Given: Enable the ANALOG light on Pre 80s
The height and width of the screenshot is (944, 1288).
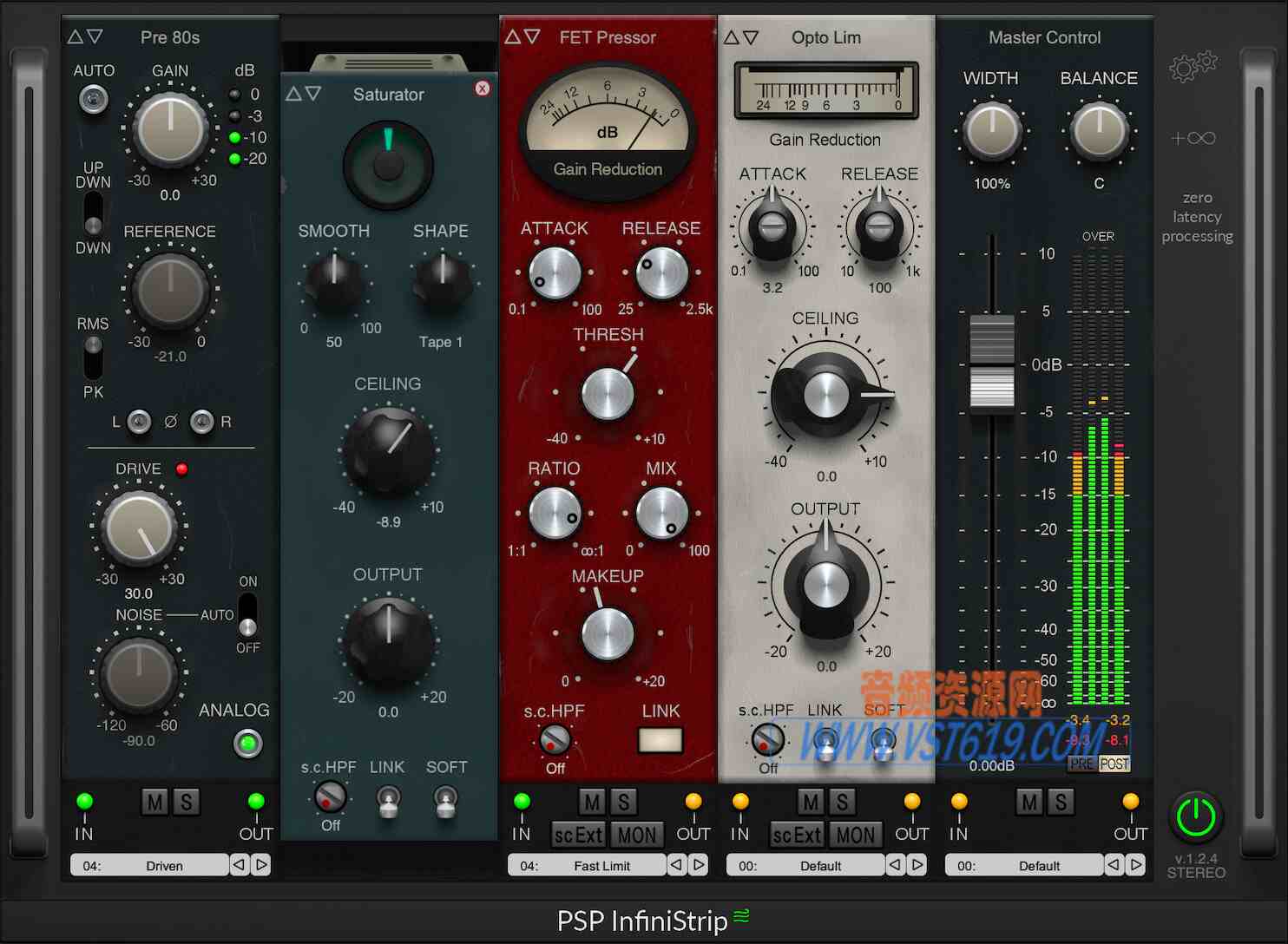Looking at the screenshot, I should (247, 744).
